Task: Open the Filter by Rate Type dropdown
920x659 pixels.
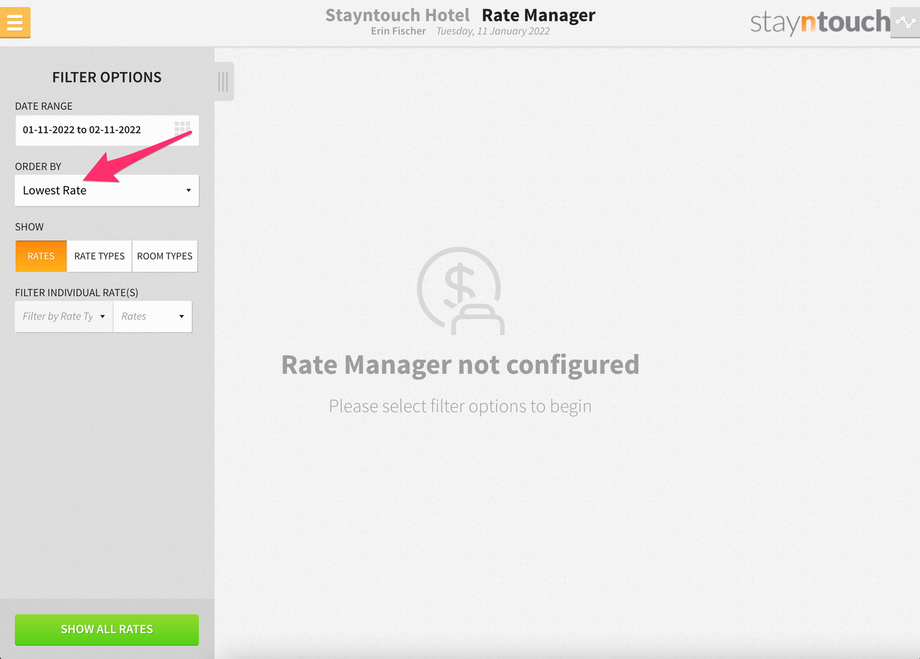Action: pyautogui.click(x=64, y=316)
